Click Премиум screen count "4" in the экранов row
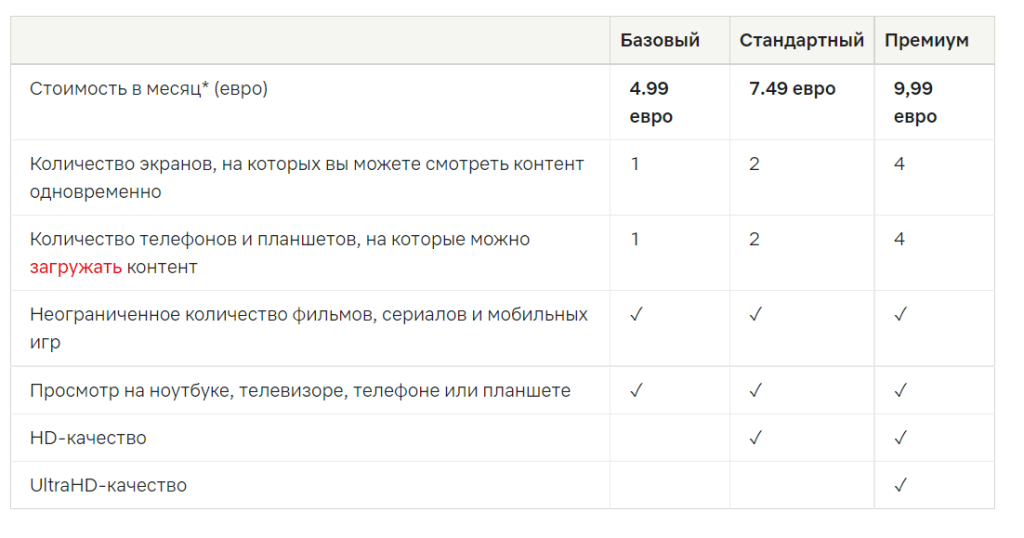 (899, 164)
